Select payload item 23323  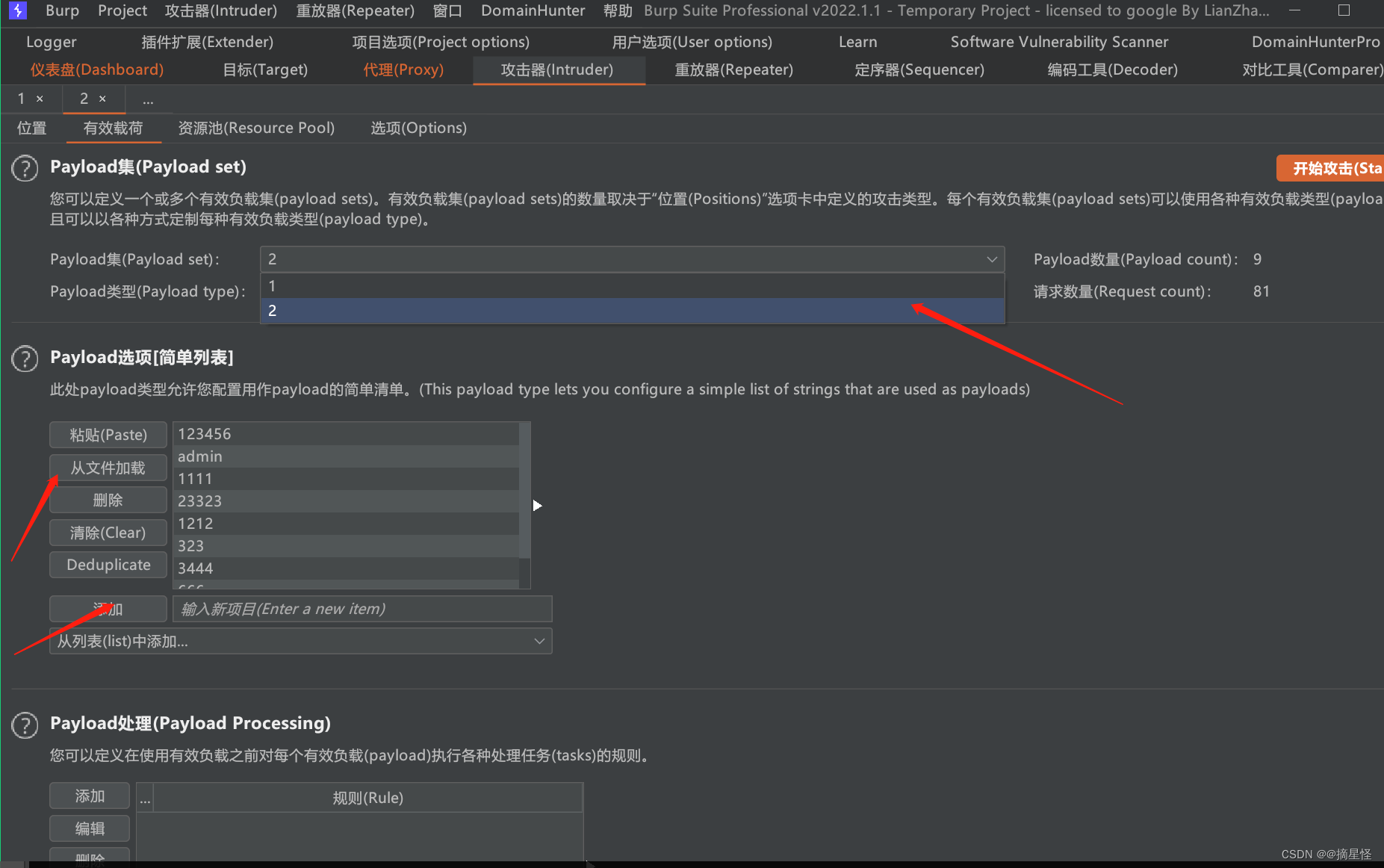346,501
